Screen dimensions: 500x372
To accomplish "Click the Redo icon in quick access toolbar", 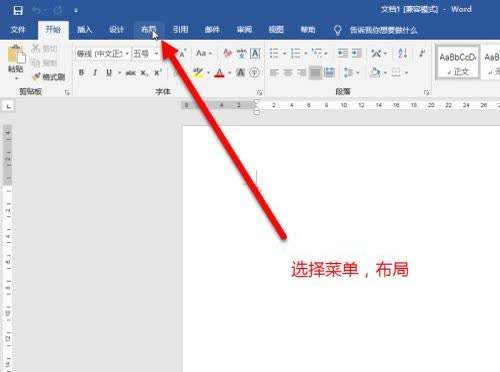I will click(x=58, y=10).
